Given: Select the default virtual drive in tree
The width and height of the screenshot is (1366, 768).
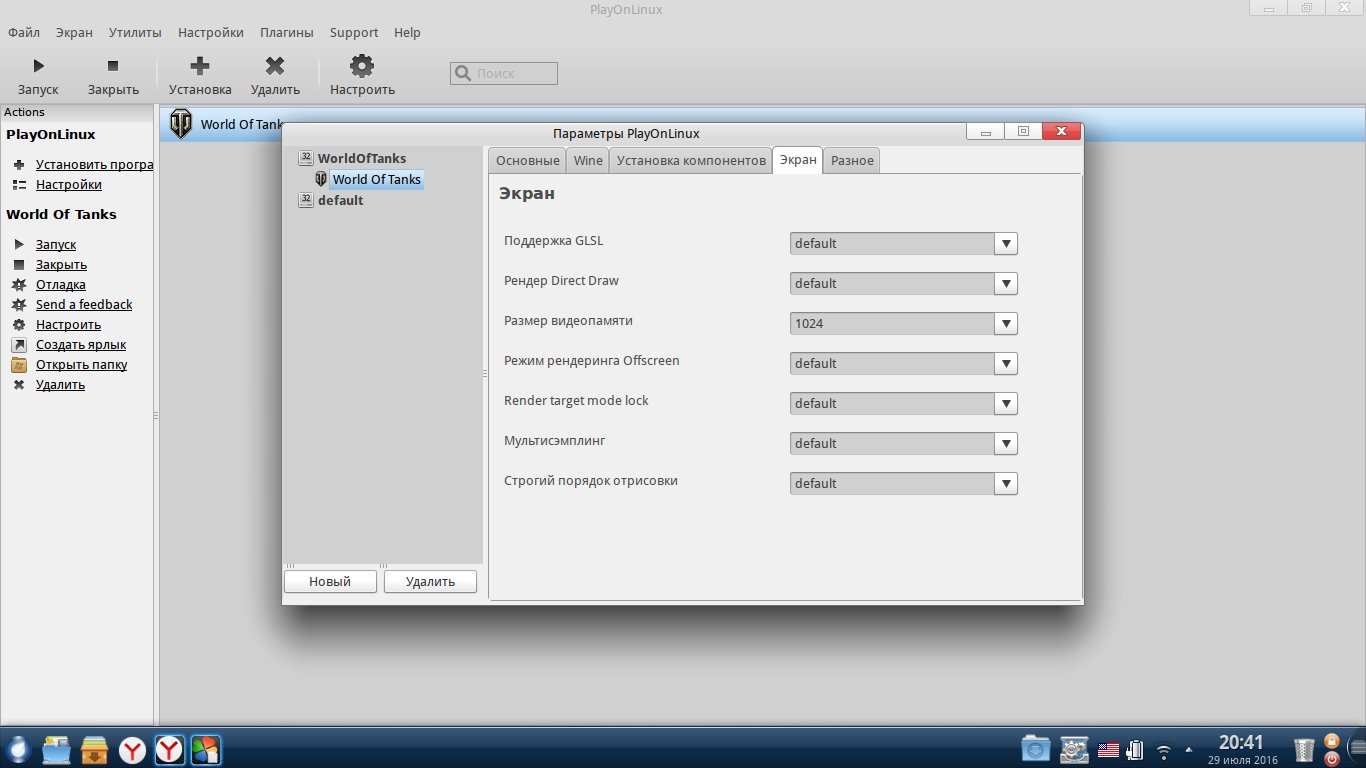Looking at the screenshot, I should 340,200.
